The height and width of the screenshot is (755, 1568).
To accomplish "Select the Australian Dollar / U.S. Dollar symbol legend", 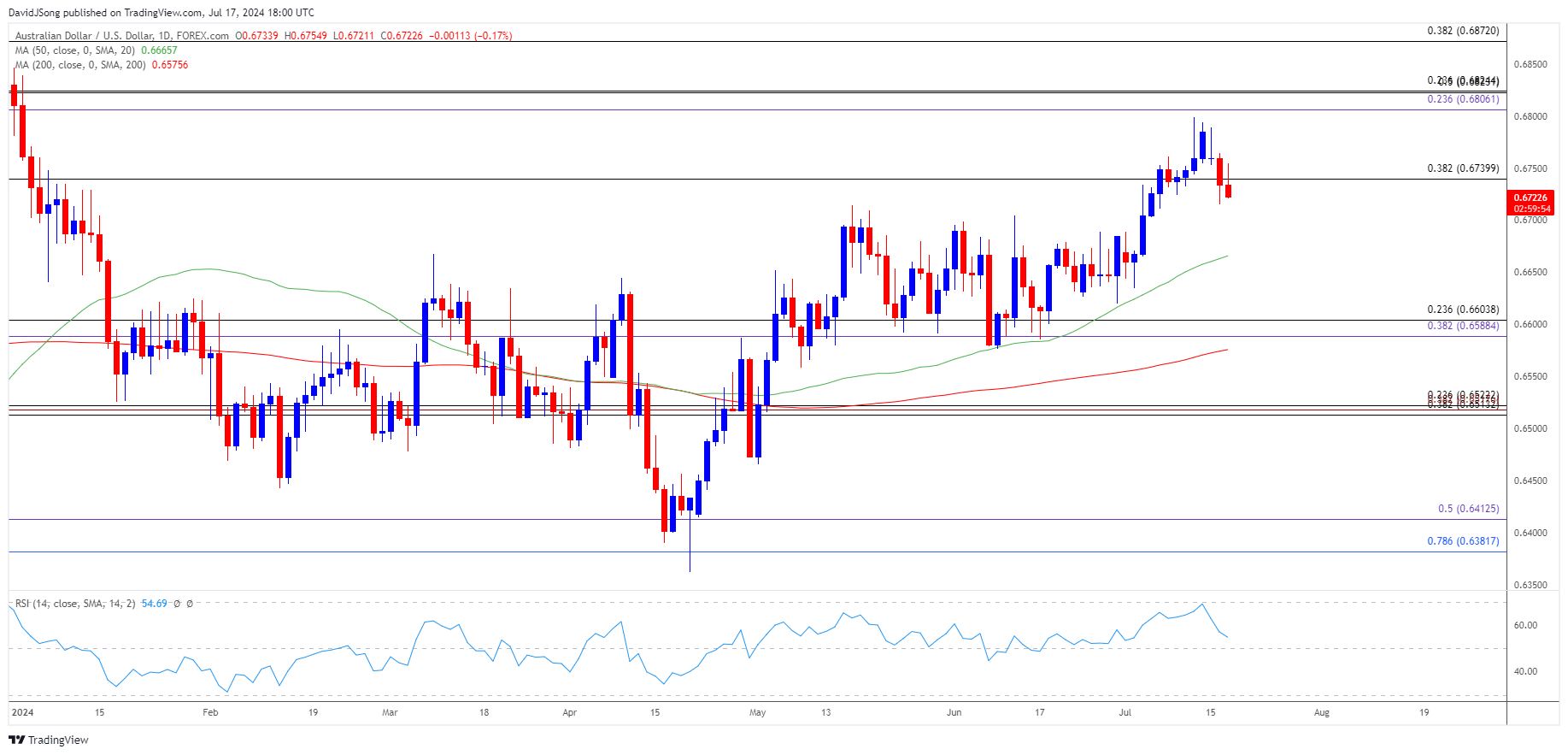I will click(x=122, y=36).
